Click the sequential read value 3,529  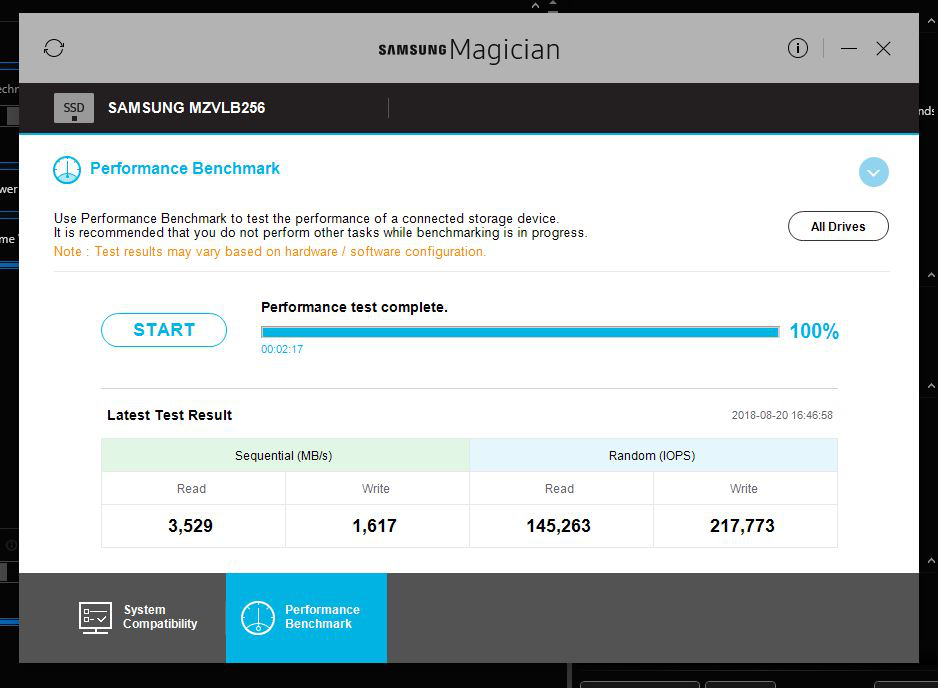190,526
